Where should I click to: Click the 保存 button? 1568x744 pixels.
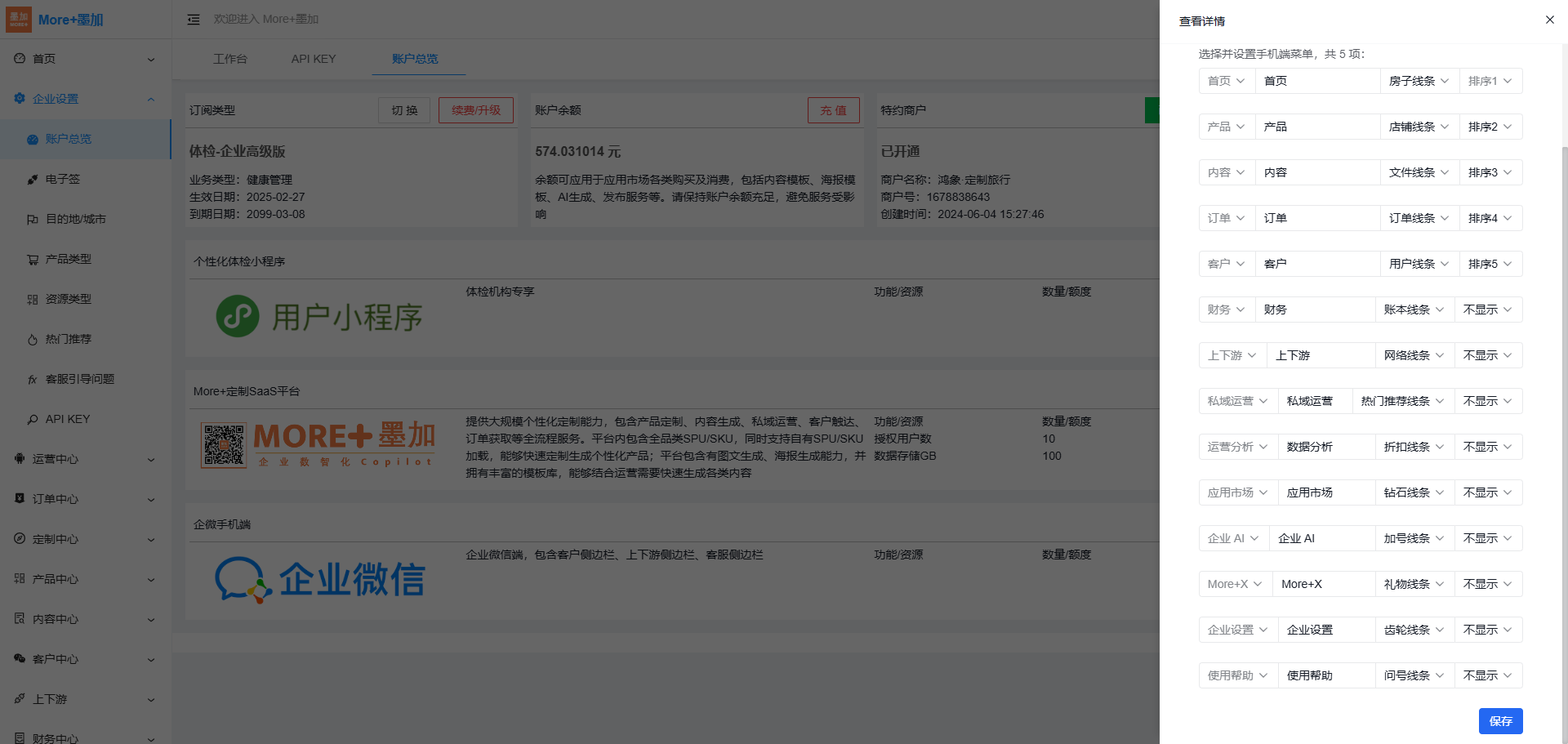[x=1500, y=721]
